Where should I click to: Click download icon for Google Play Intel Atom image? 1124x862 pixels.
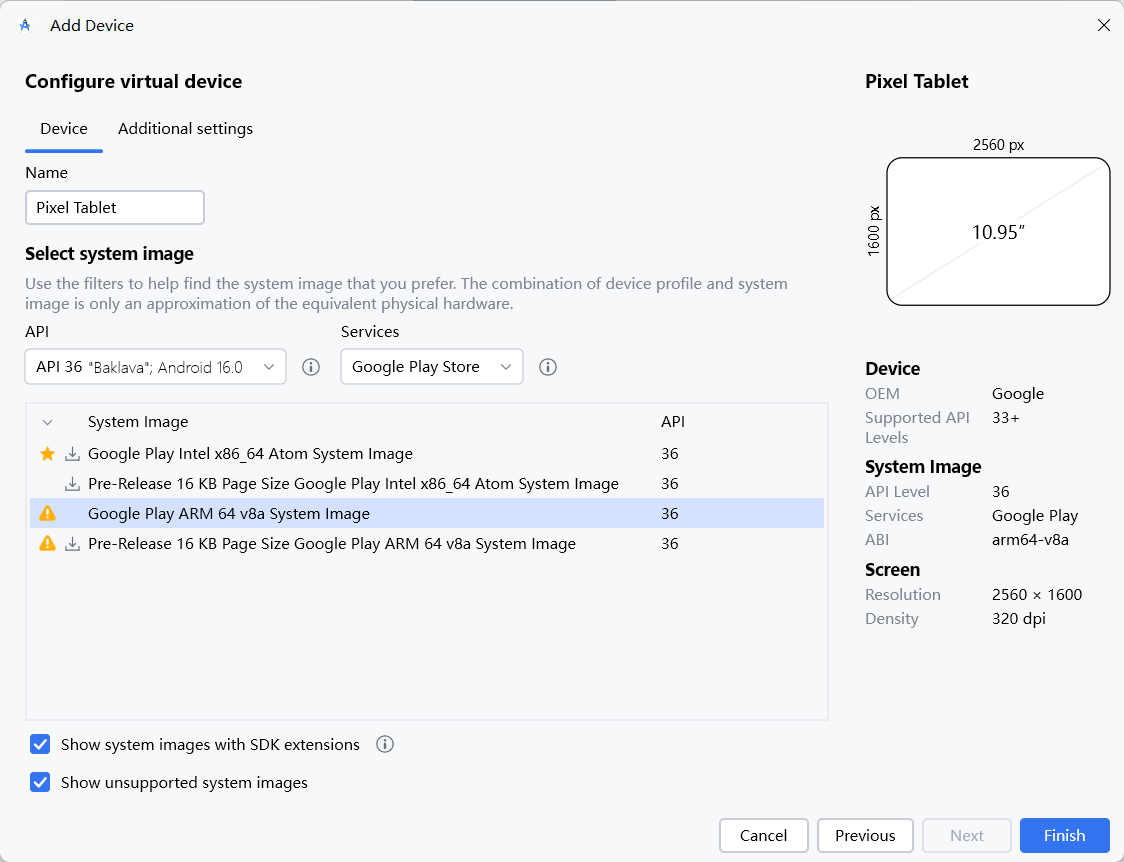tap(72, 454)
